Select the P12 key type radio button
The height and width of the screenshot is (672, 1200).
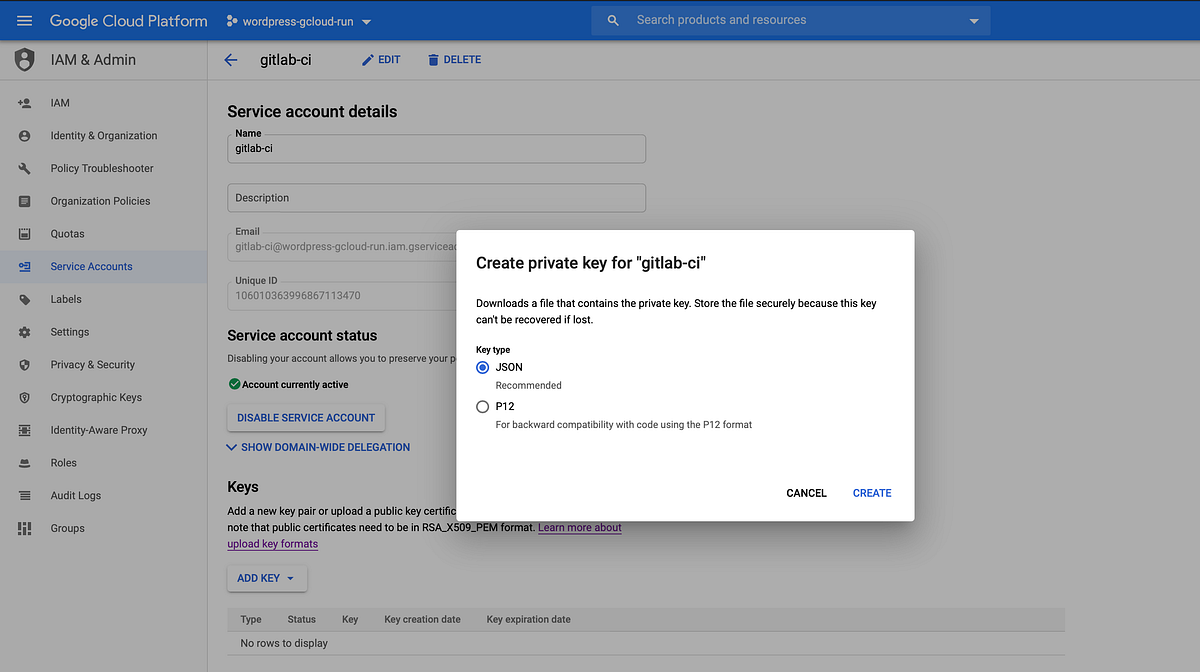tap(483, 407)
